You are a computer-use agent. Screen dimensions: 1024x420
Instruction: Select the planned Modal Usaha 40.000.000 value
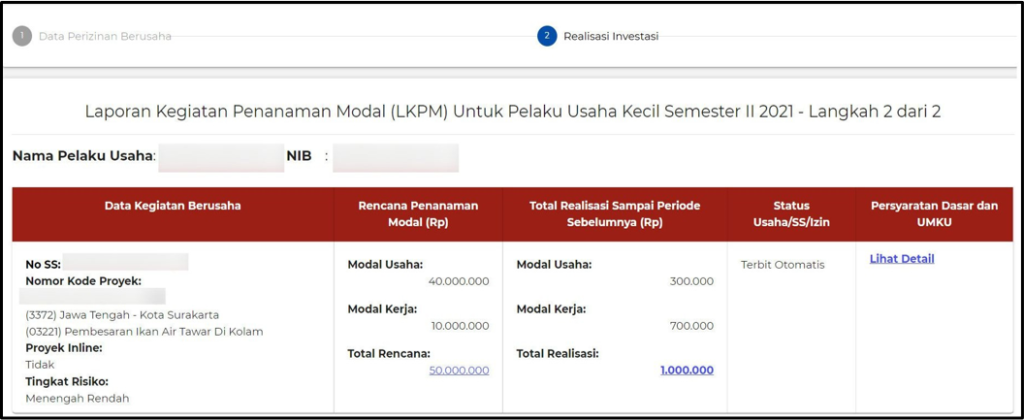[458, 281]
